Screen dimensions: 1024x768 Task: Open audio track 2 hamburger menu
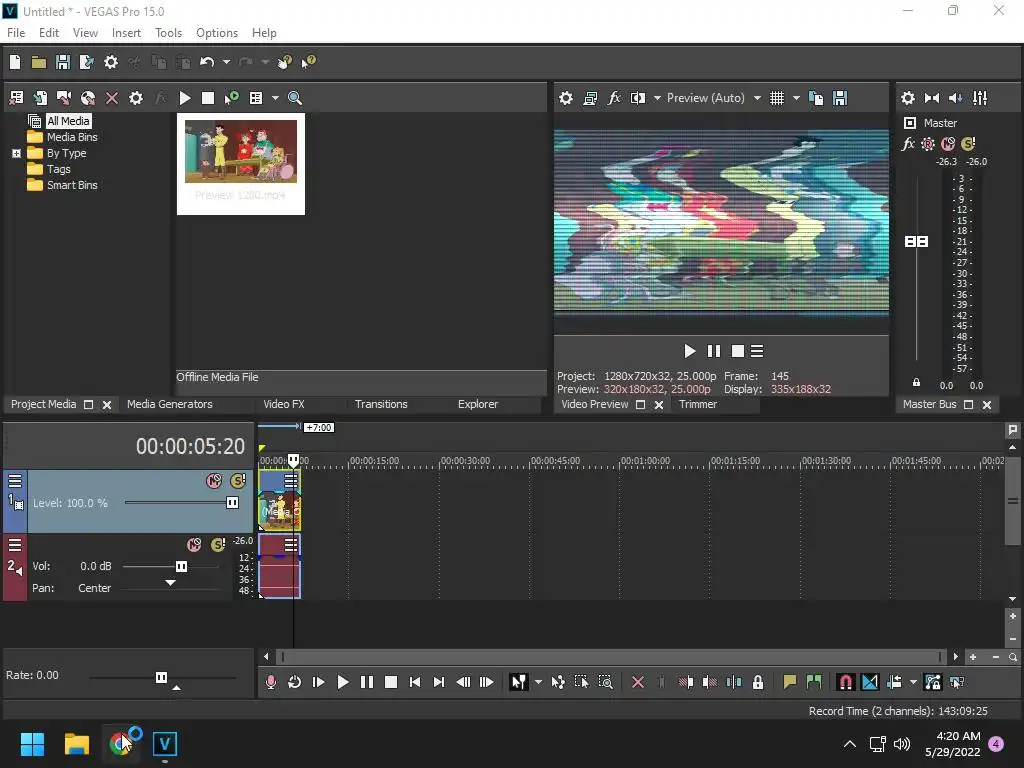[x=15, y=545]
